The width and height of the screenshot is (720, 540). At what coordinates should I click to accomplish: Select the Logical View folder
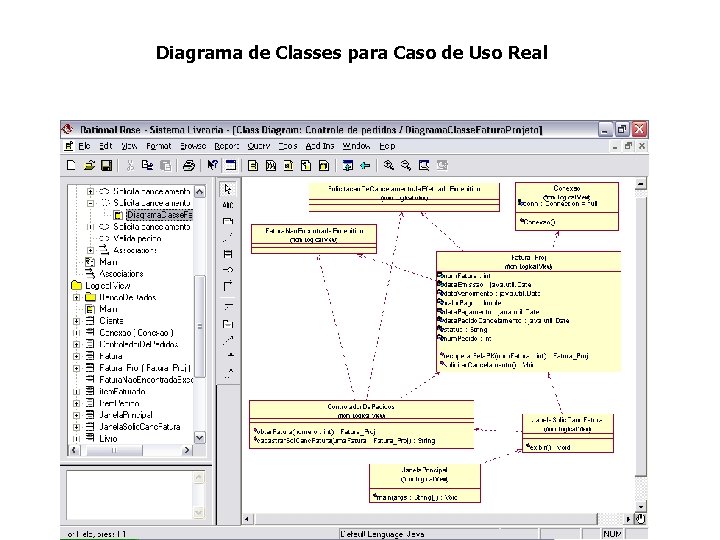tap(107, 286)
